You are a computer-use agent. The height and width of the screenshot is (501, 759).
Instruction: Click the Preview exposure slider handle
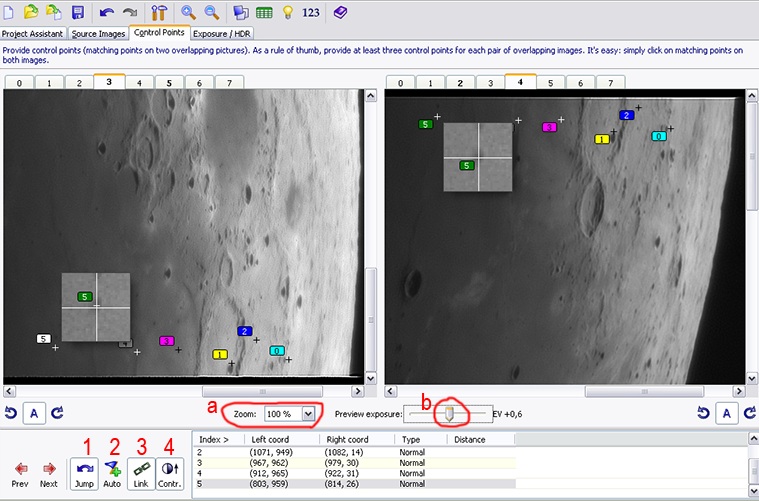point(451,412)
